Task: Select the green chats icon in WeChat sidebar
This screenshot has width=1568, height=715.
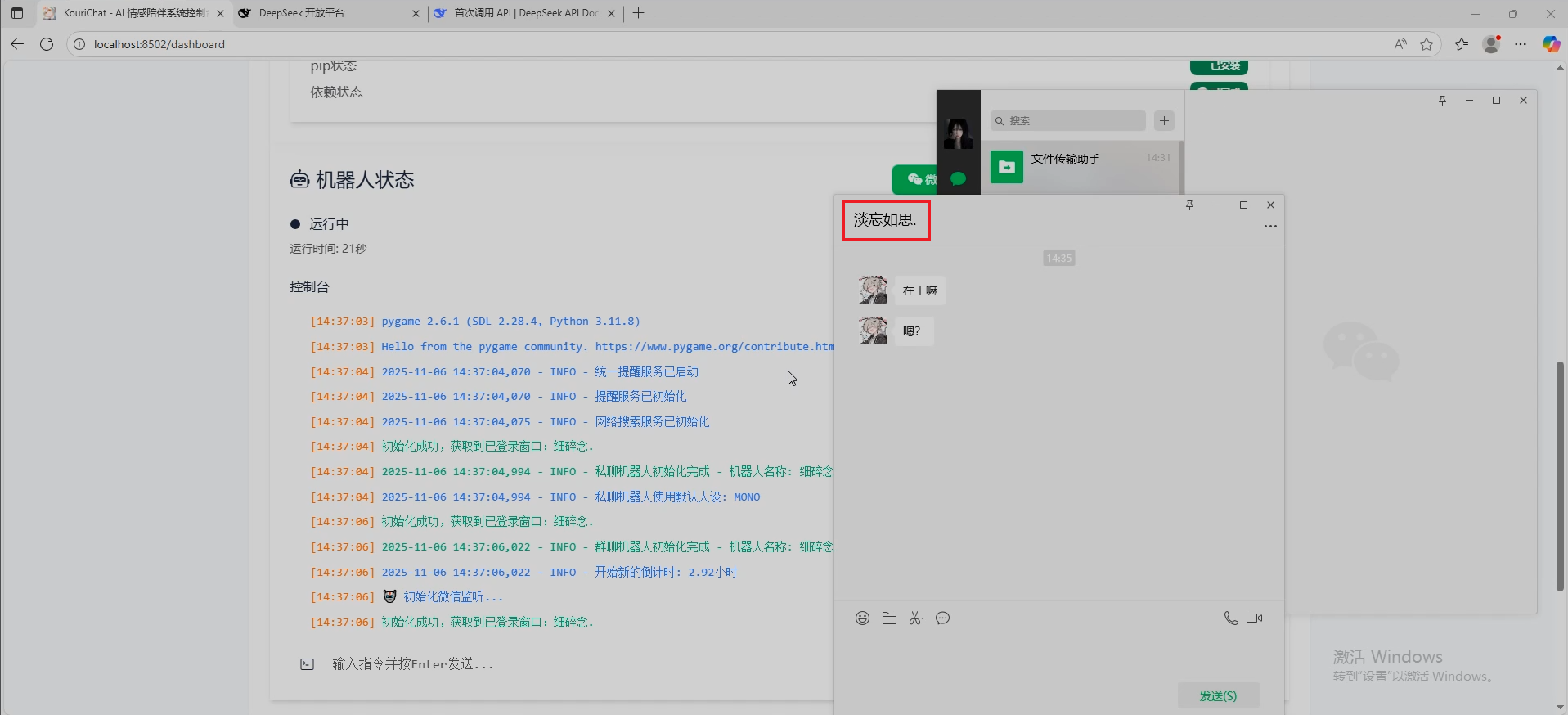Action: point(958,179)
